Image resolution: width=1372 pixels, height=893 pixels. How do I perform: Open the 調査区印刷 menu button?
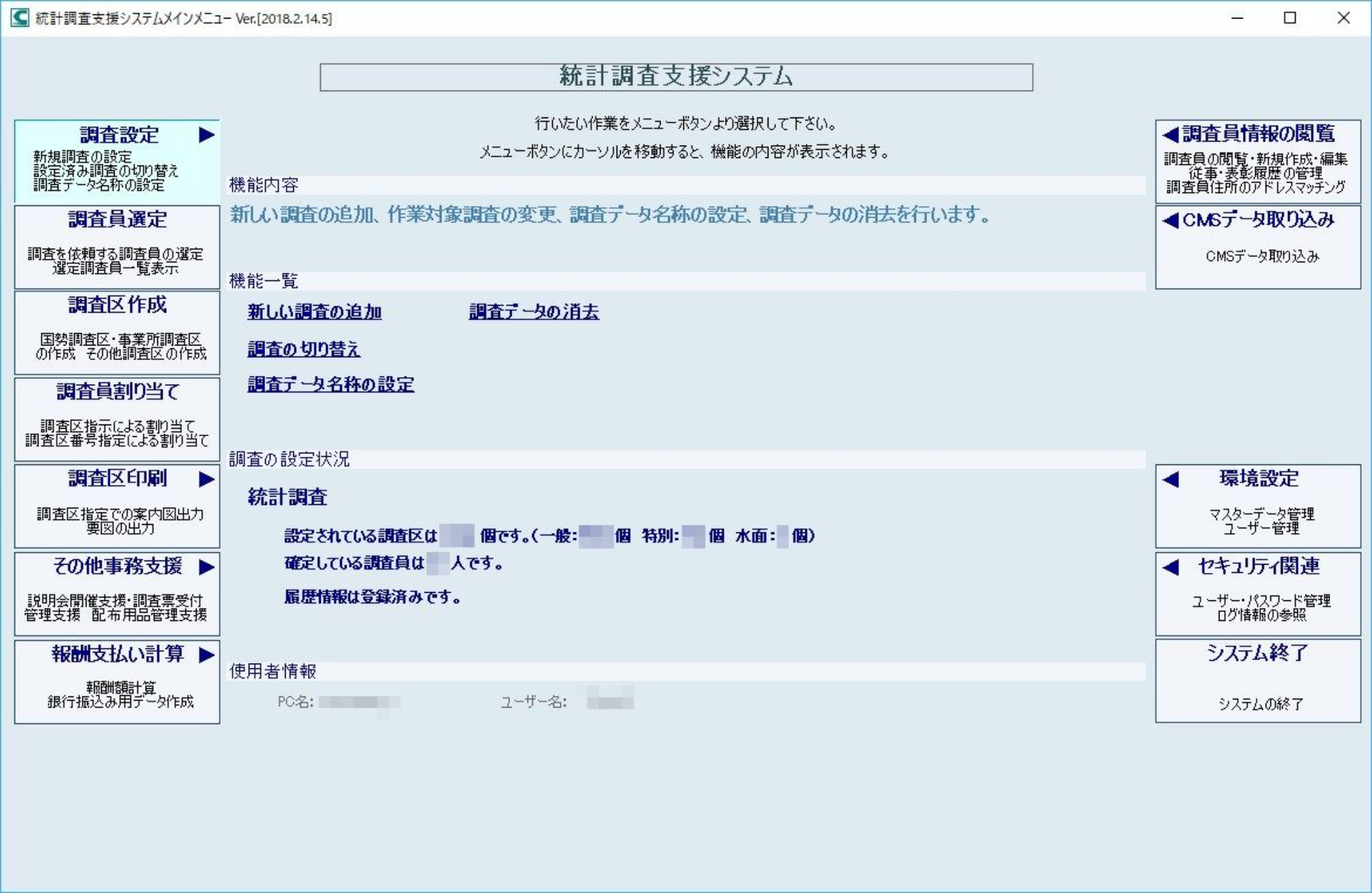click(117, 506)
